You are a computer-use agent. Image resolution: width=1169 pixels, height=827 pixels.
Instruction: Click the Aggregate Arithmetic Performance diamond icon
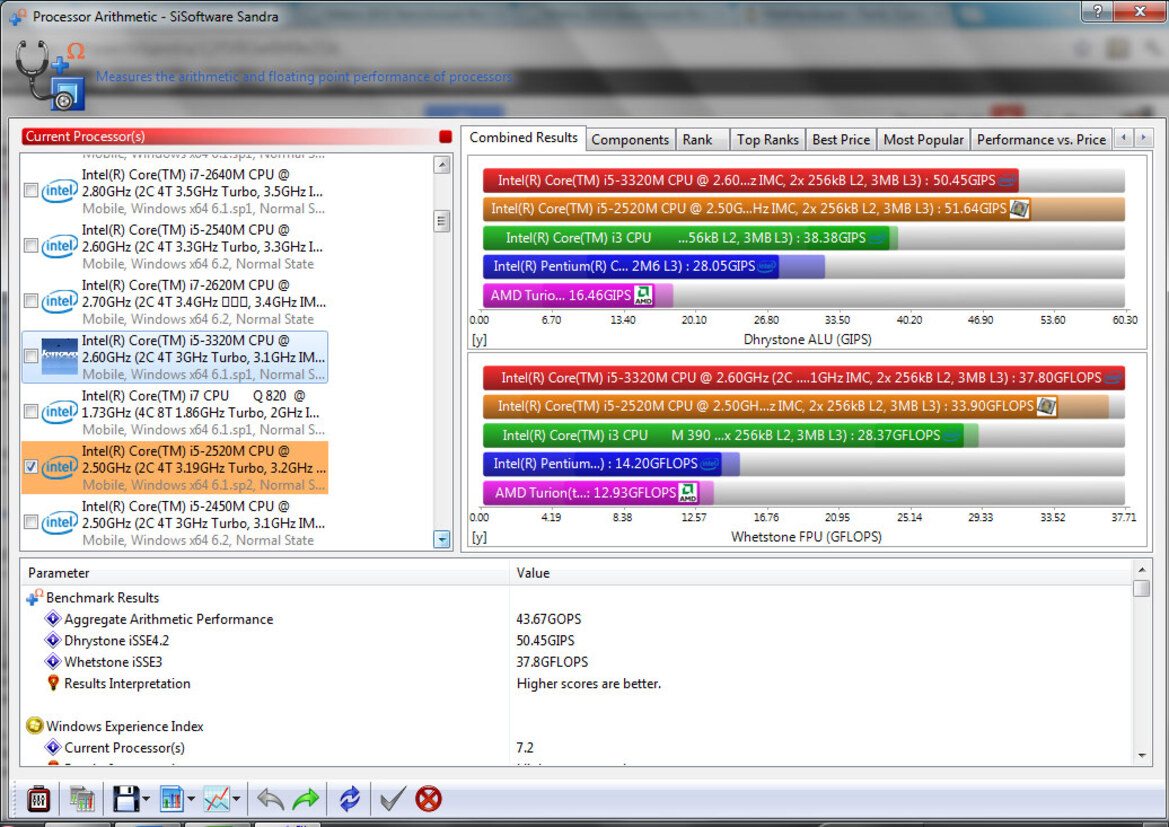(52, 619)
